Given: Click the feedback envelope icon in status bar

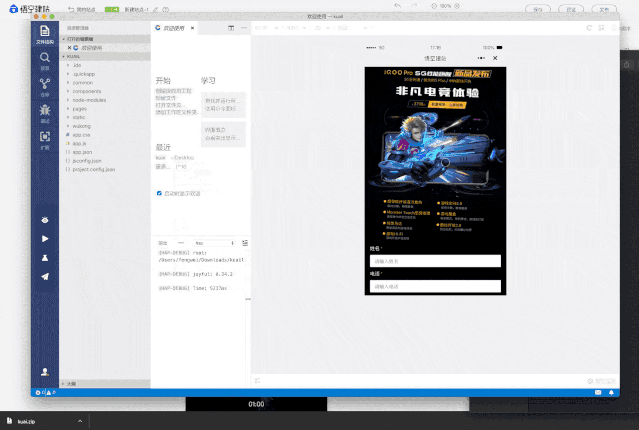Looking at the screenshot, I should tap(598, 393).
